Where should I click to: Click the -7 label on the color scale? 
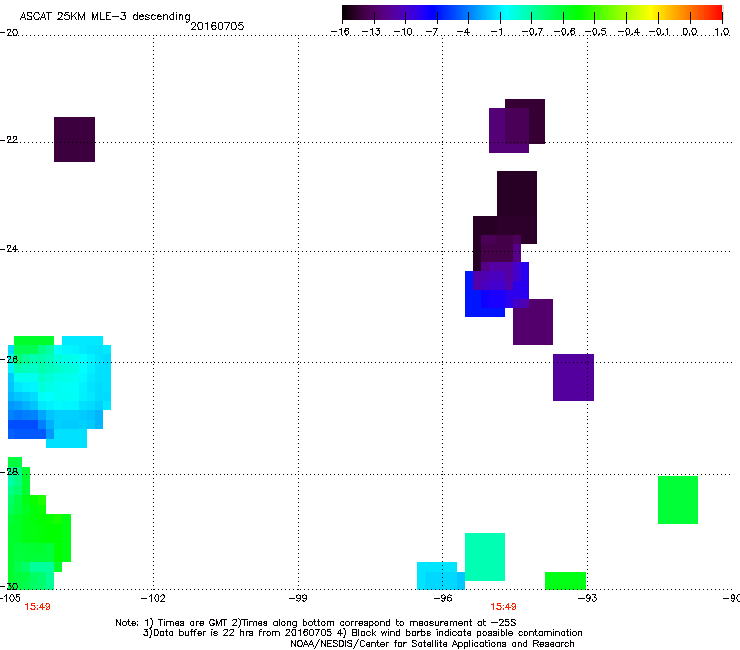pyautogui.click(x=432, y=32)
